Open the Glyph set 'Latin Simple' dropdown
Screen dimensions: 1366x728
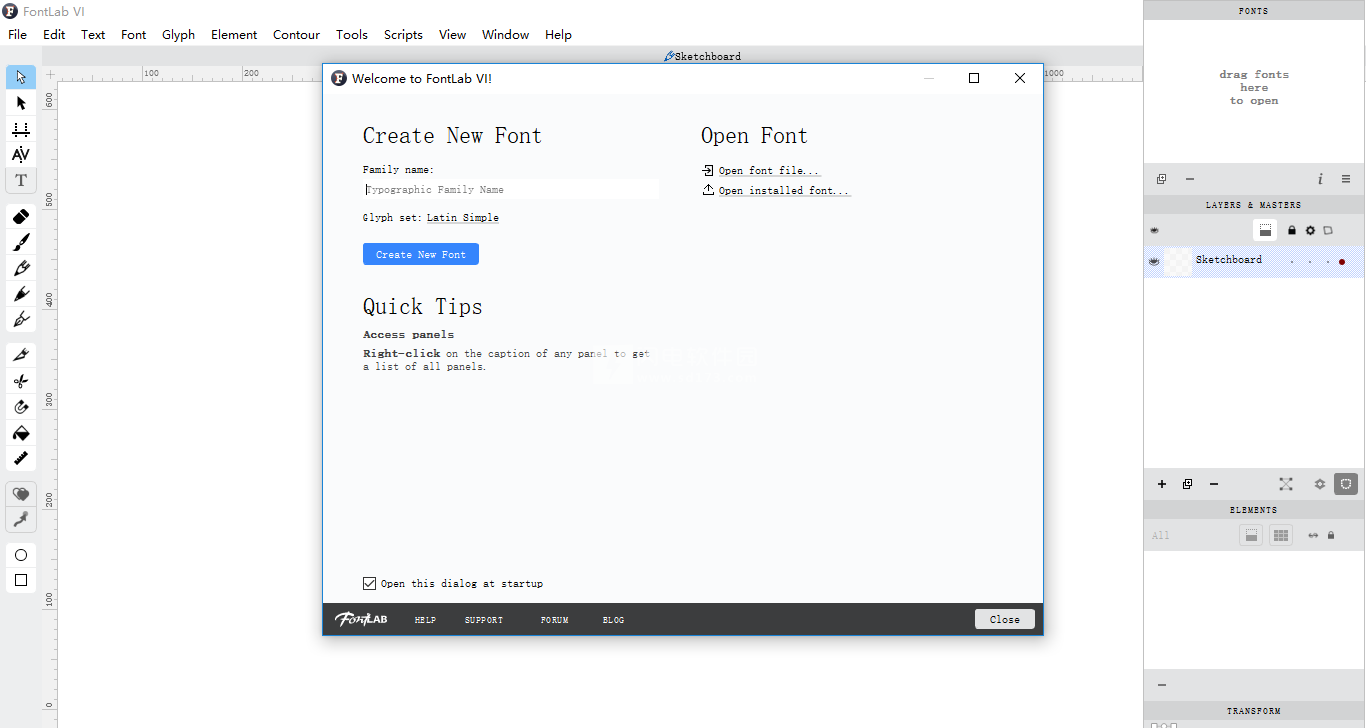[x=463, y=218]
